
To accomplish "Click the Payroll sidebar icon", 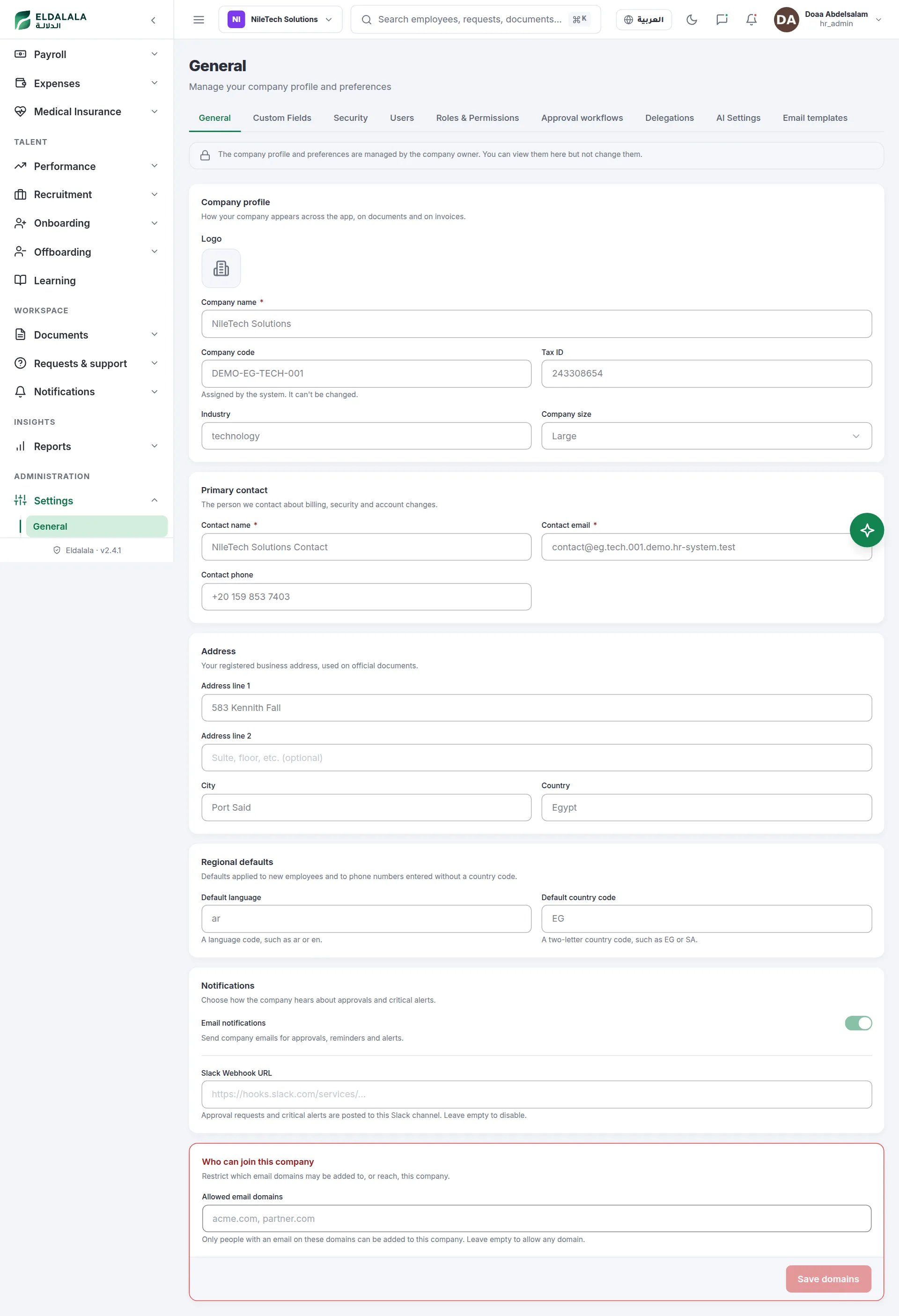I will point(21,54).
